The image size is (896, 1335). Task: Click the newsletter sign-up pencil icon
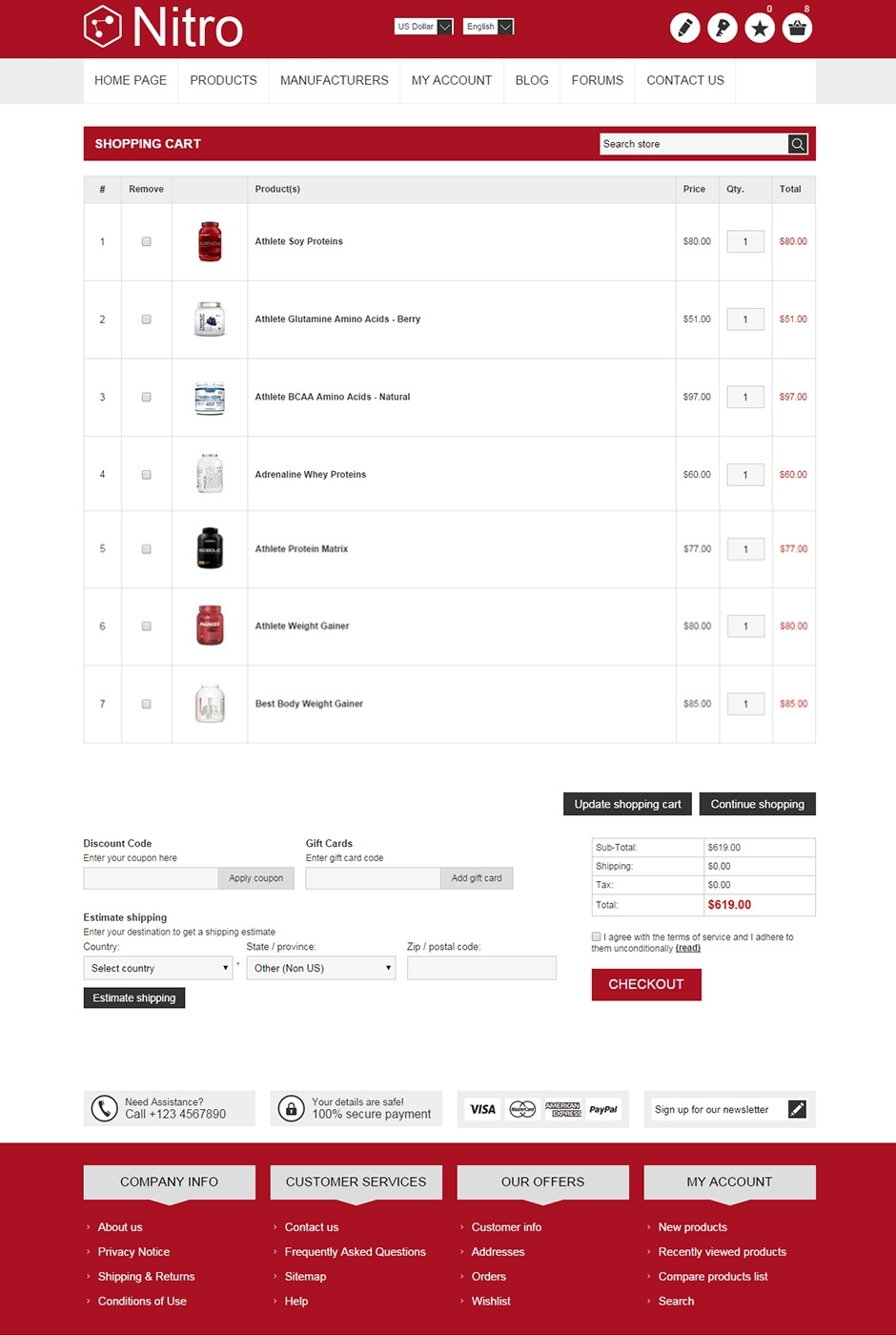(x=797, y=1109)
